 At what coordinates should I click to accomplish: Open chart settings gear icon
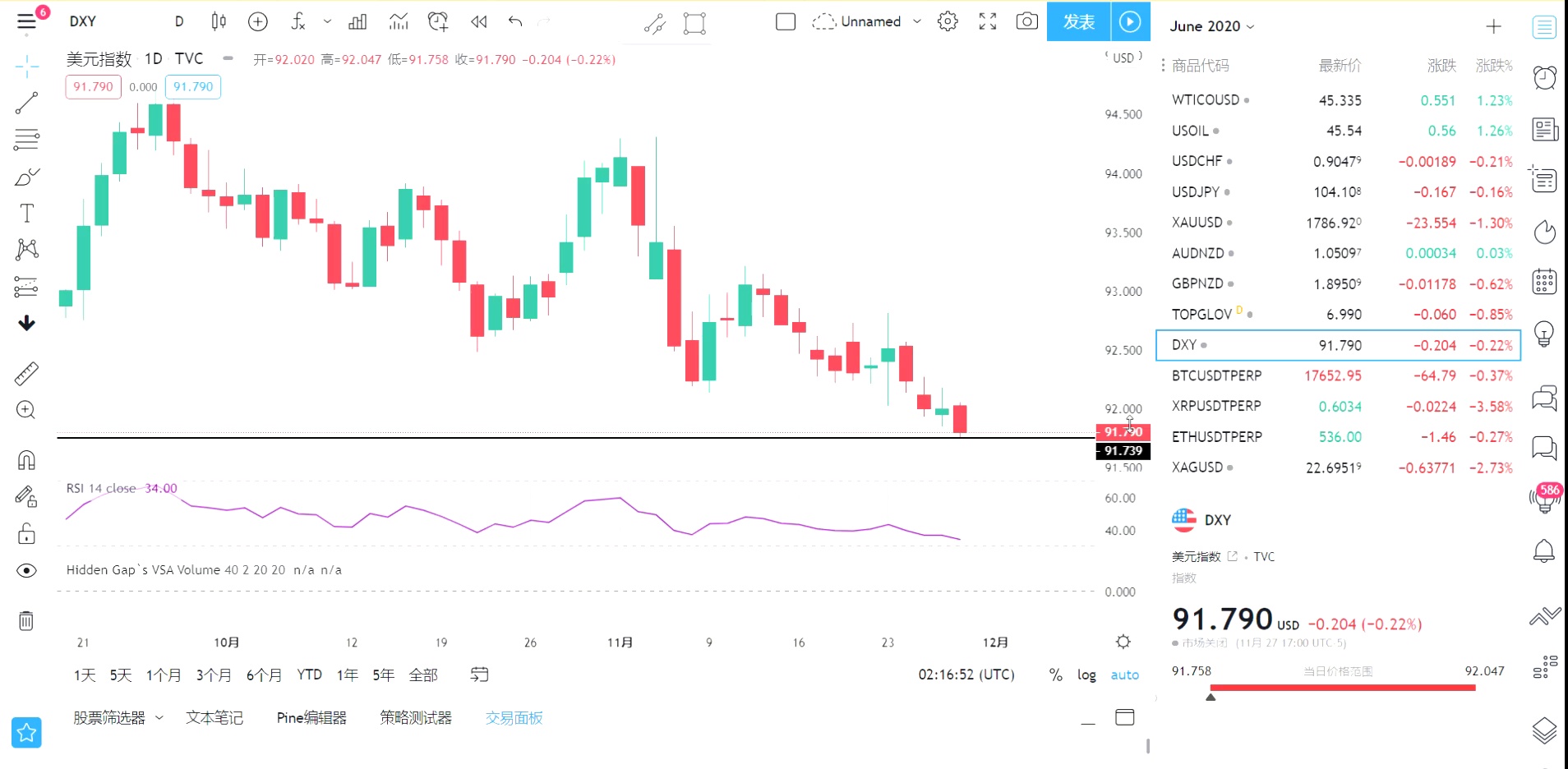[948, 21]
